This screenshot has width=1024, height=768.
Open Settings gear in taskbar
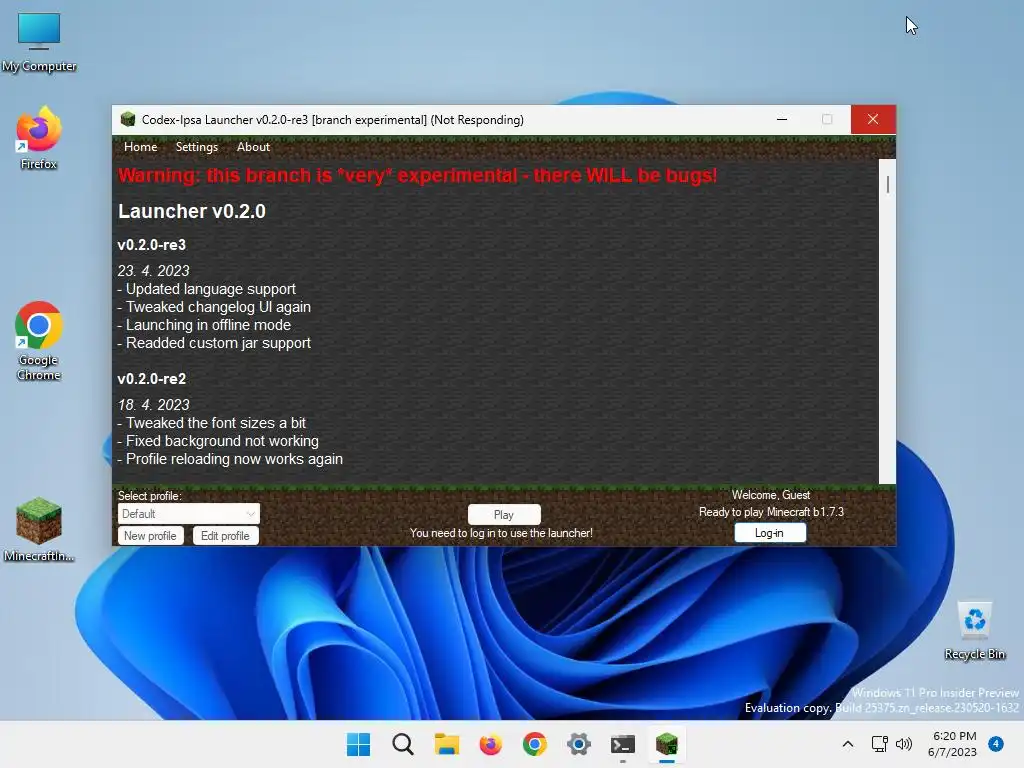[579, 744]
